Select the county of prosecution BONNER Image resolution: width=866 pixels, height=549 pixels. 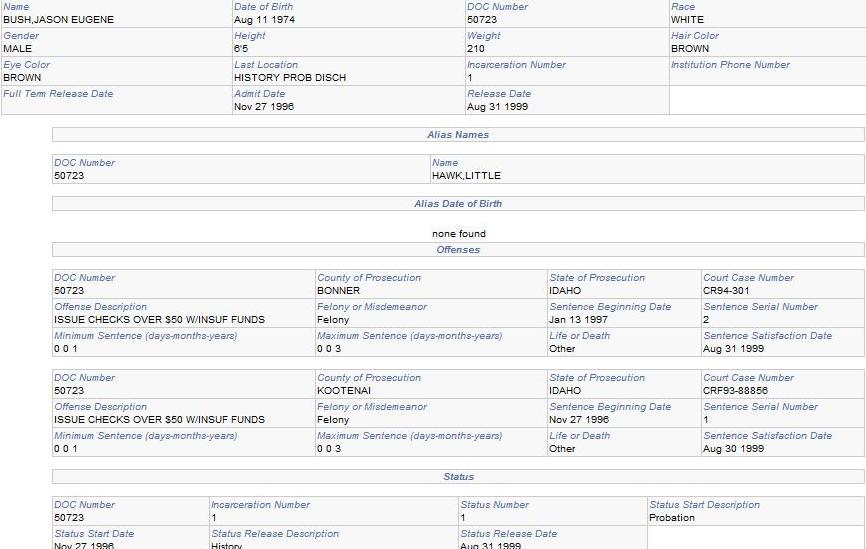pos(338,291)
